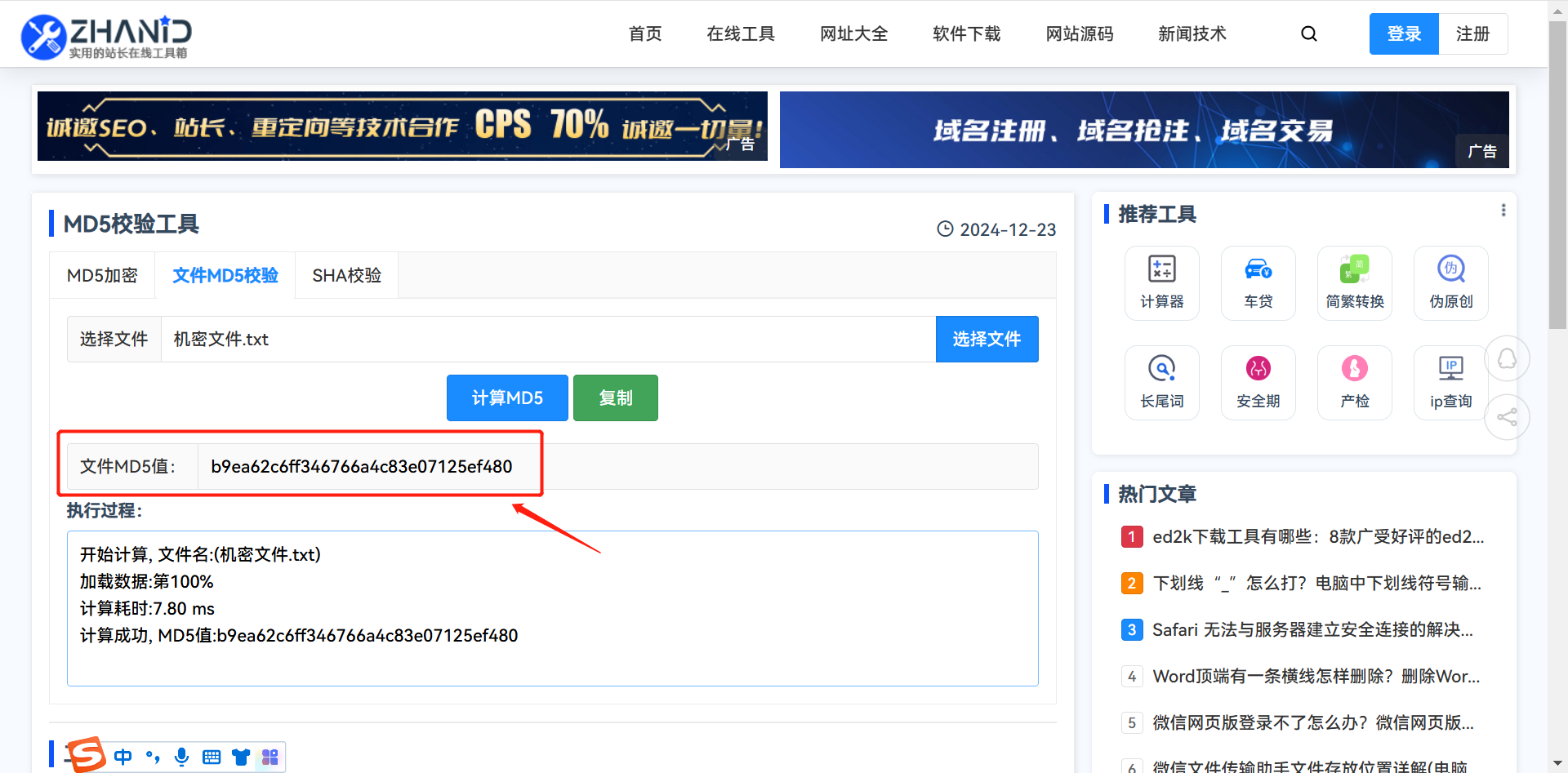Open the 简繁转换 converter tool
Viewport: 1568px width, 773px height.
[1354, 282]
